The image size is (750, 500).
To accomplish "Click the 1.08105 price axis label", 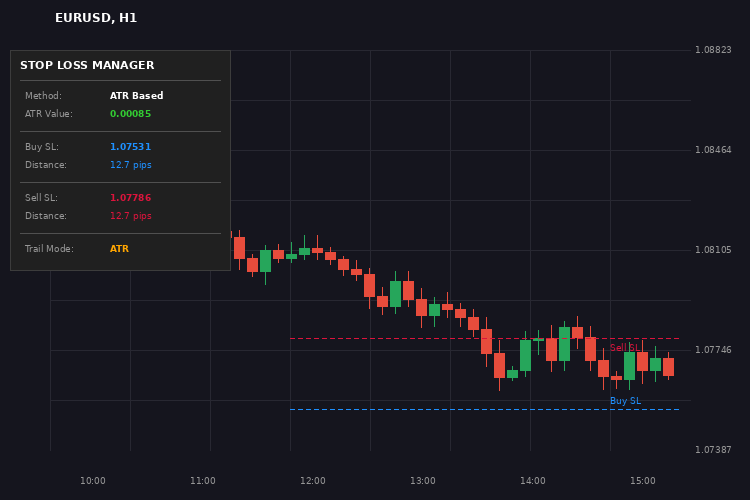I will click(x=713, y=250).
